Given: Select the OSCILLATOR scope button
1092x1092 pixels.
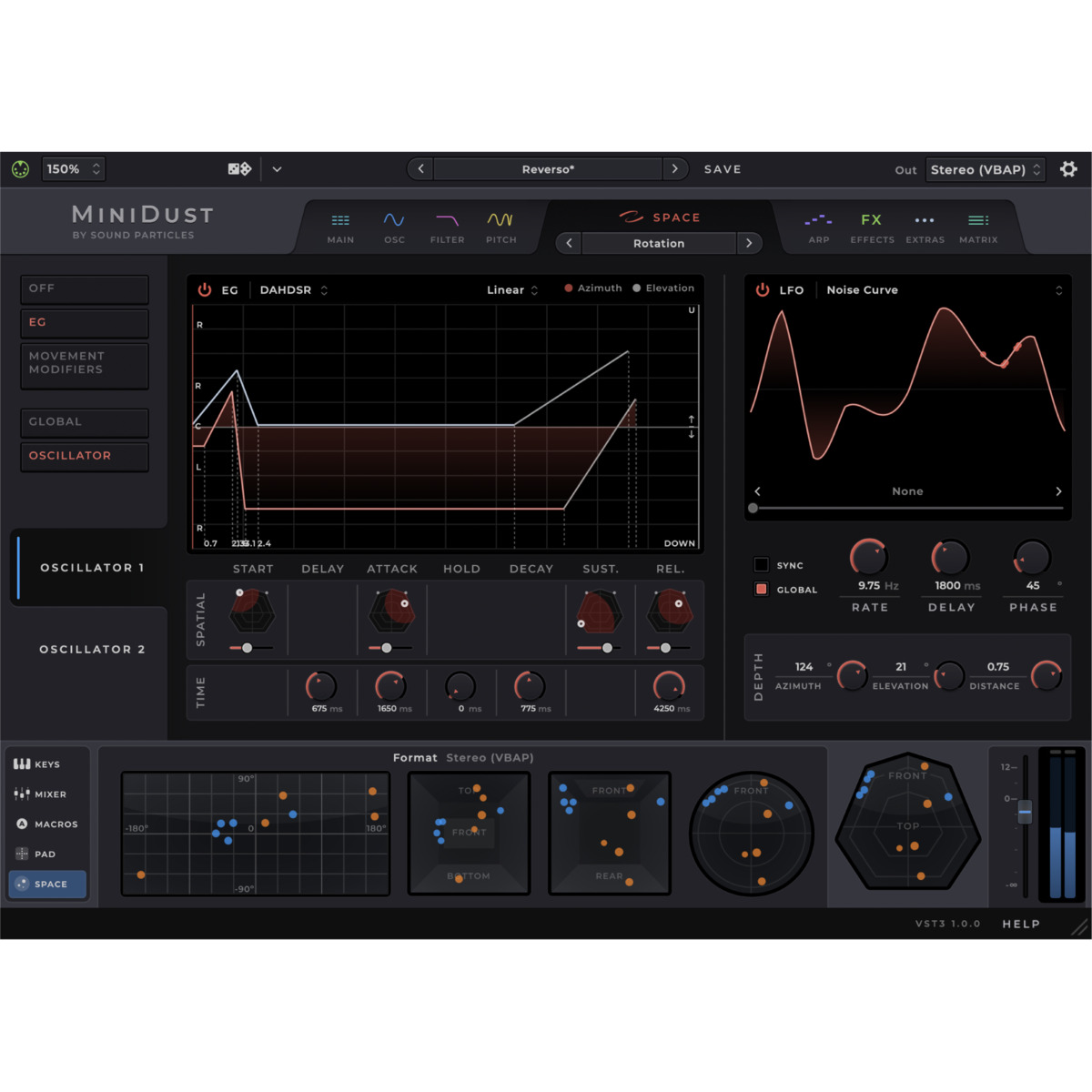Looking at the screenshot, I should point(85,456).
